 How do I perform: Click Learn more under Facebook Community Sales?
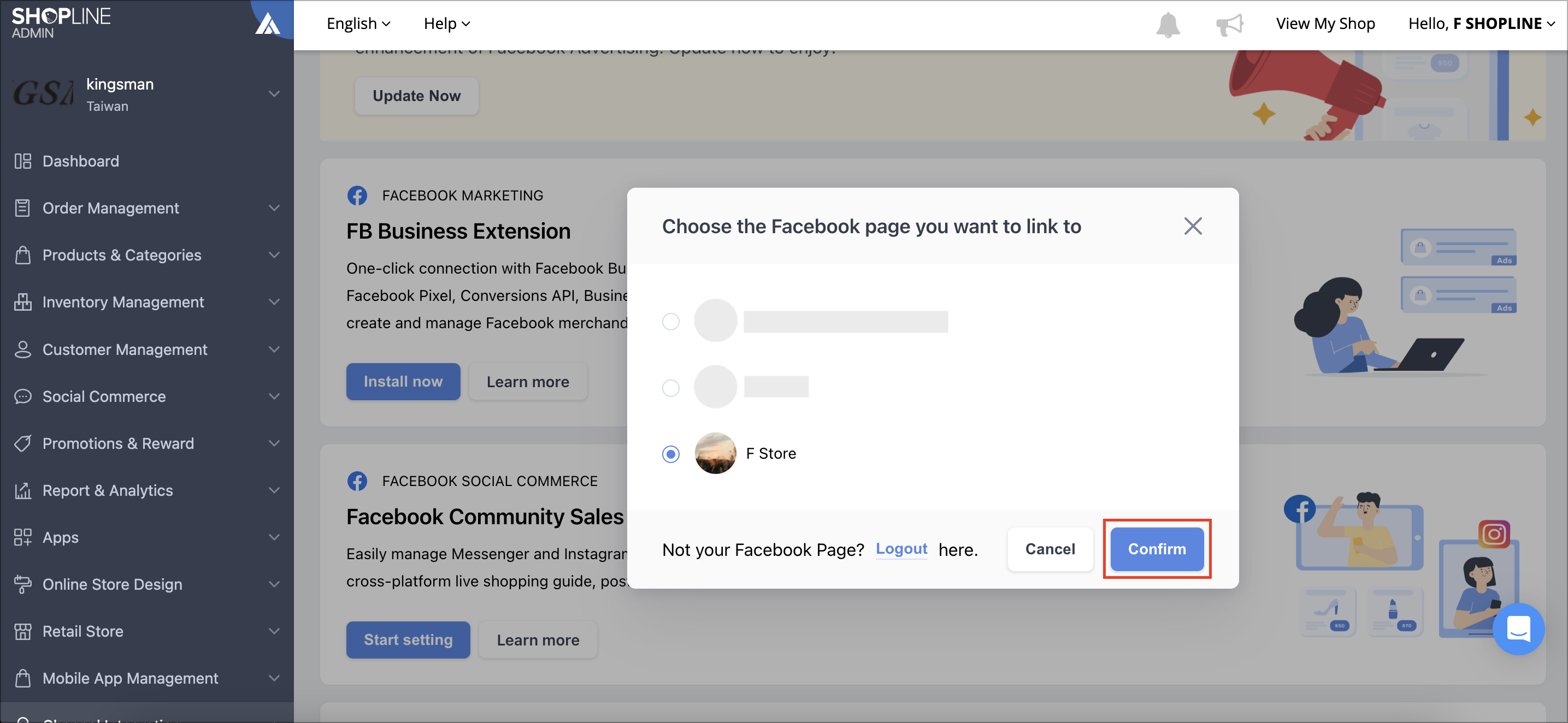click(538, 639)
